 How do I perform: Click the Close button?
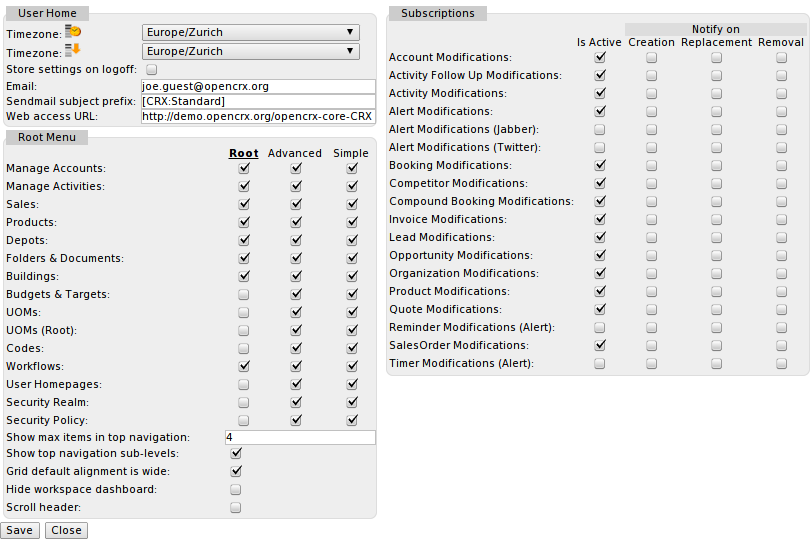(x=66, y=531)
